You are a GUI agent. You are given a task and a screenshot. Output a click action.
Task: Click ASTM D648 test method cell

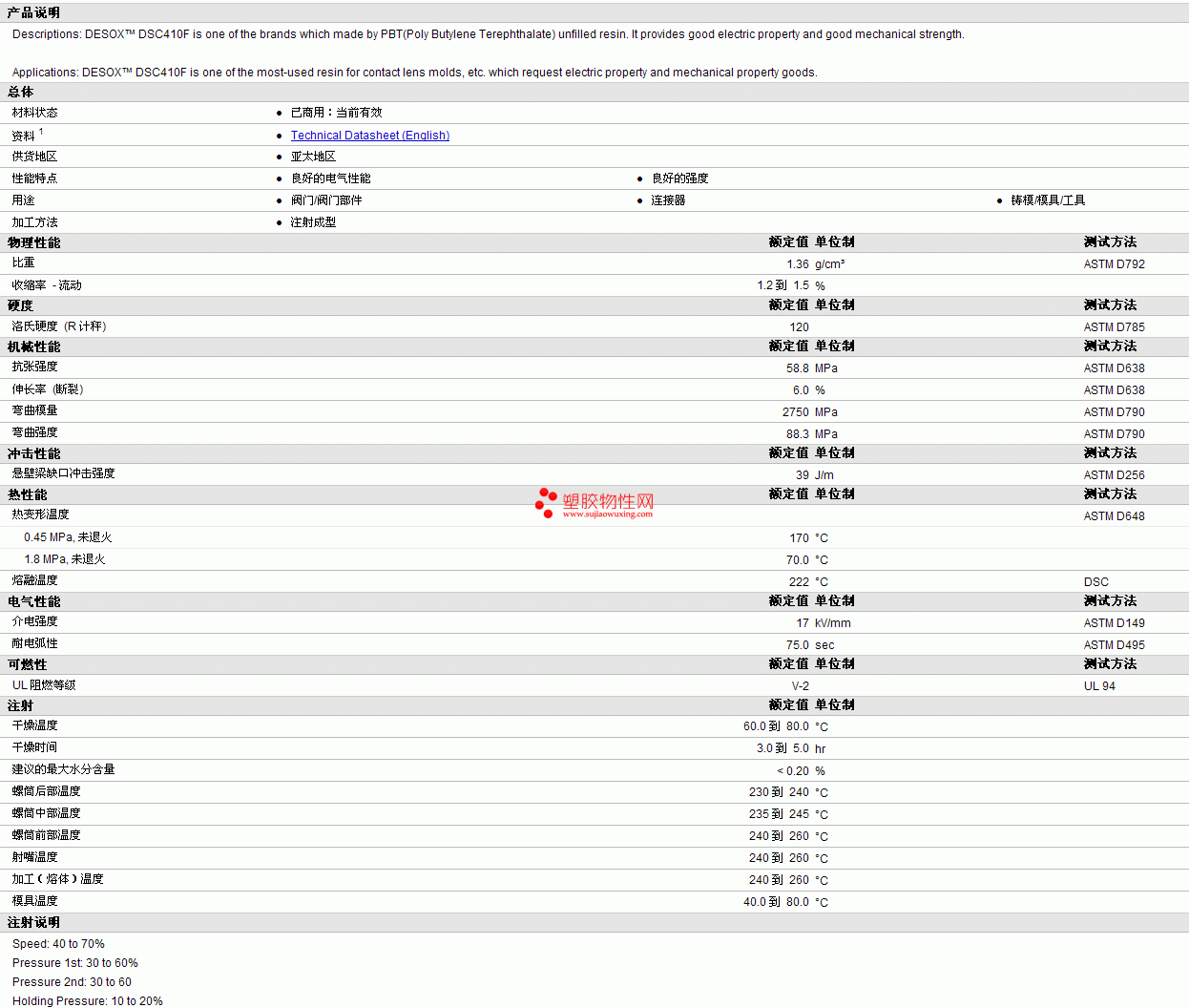tap(1114, 516)
